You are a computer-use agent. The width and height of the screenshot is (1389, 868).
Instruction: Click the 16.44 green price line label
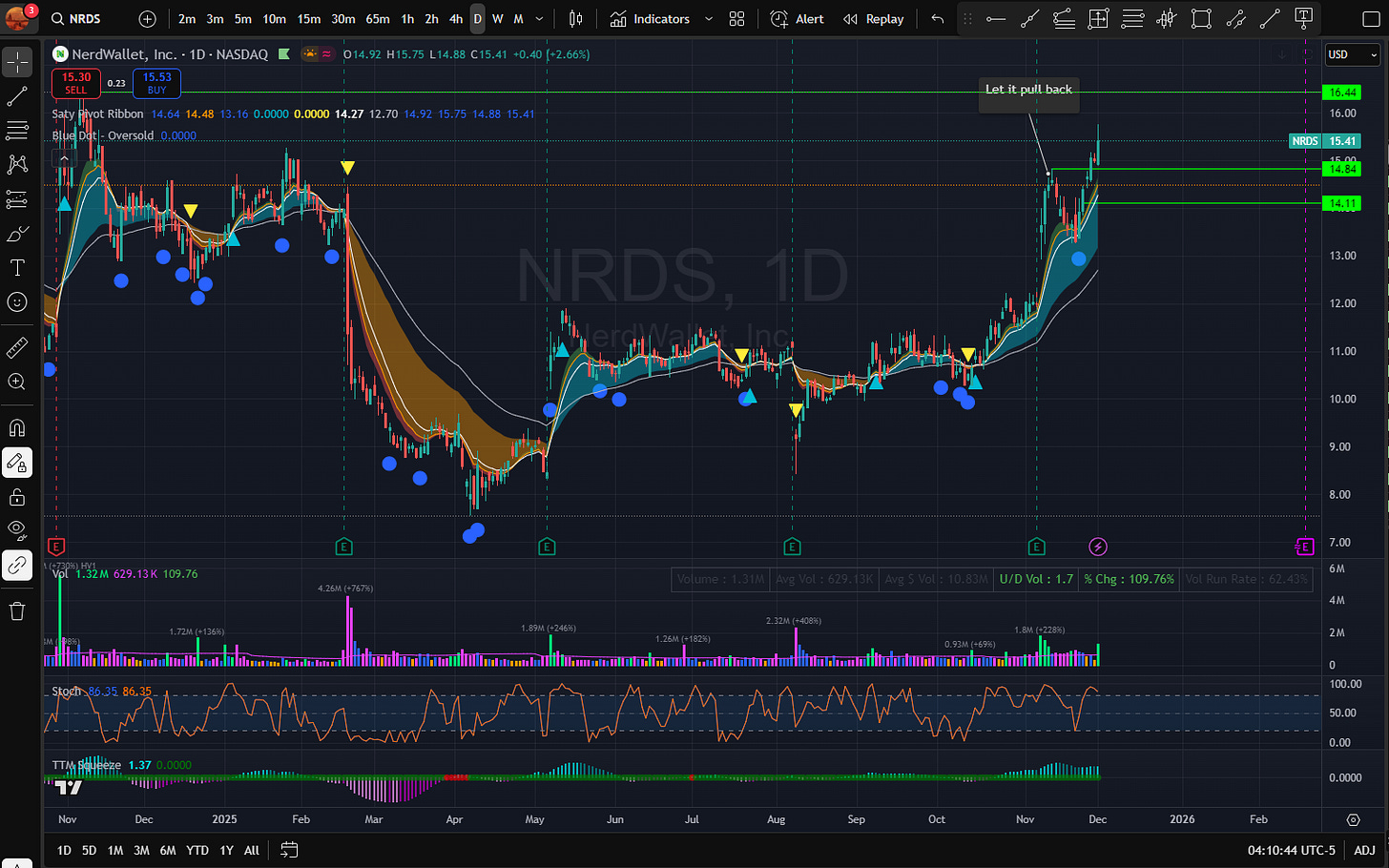tap(1342, 93)
